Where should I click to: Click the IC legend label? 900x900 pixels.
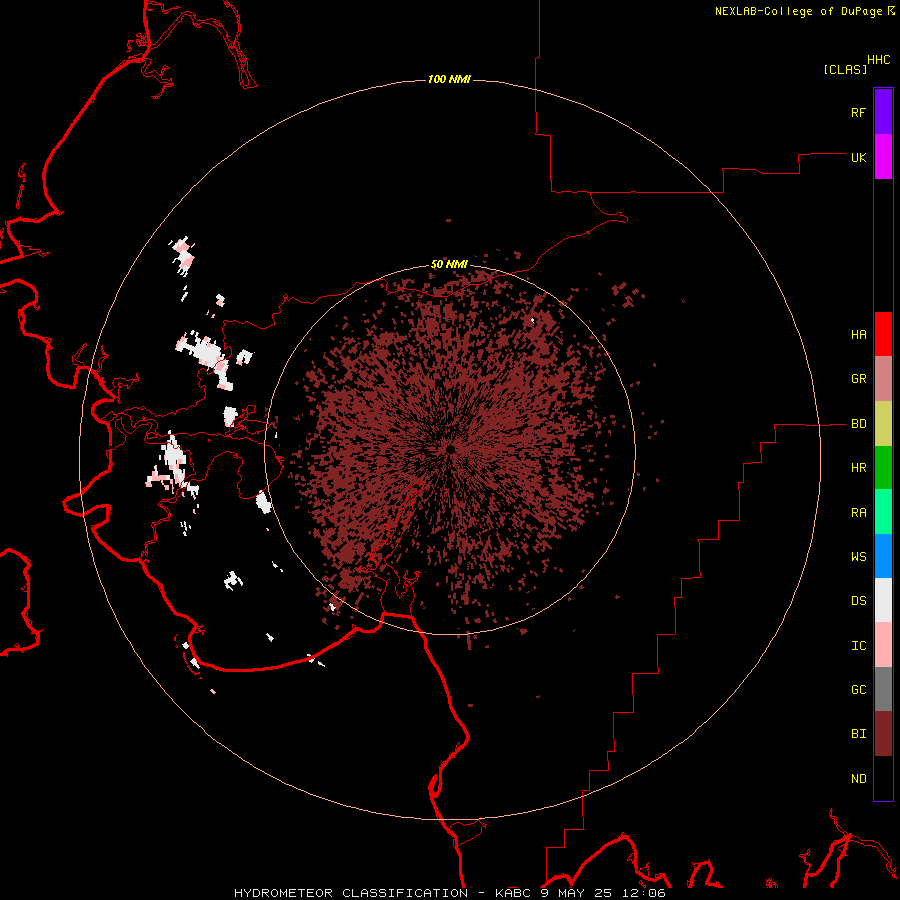(x=858, y=646)
